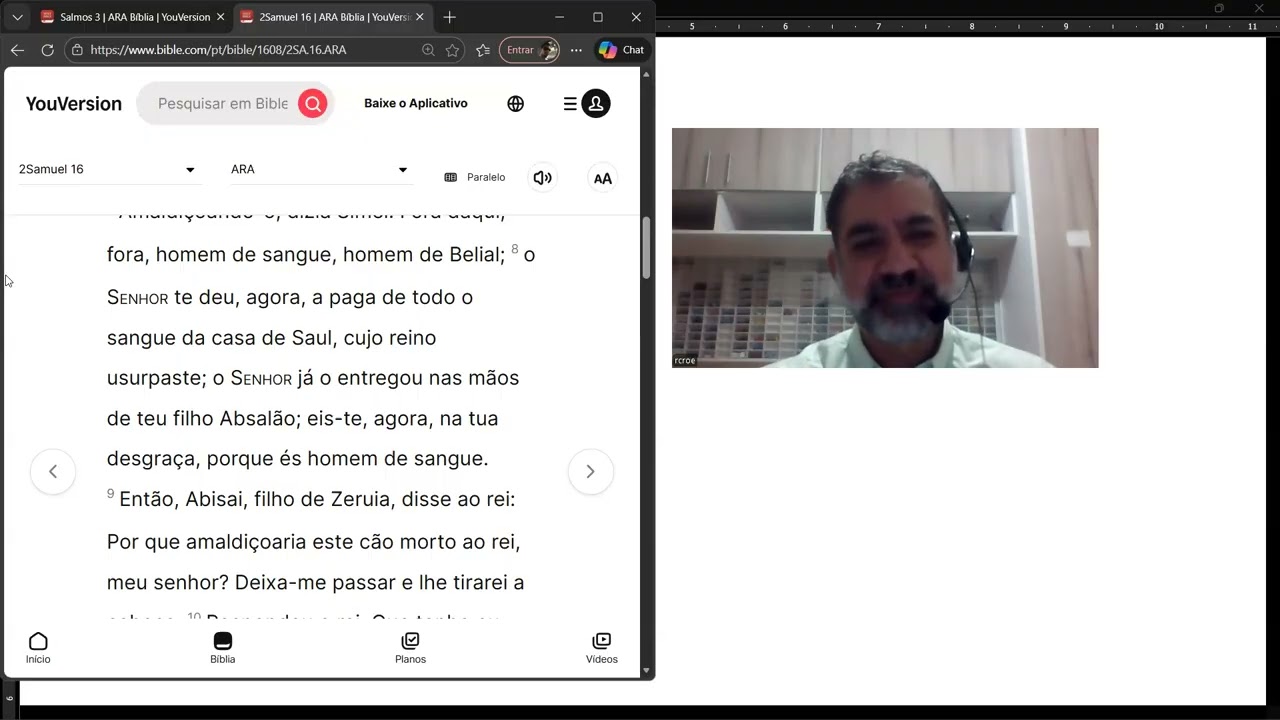1280x720 pixels.
Task: Open the Bíblia bottom tab
Action: 222,649
